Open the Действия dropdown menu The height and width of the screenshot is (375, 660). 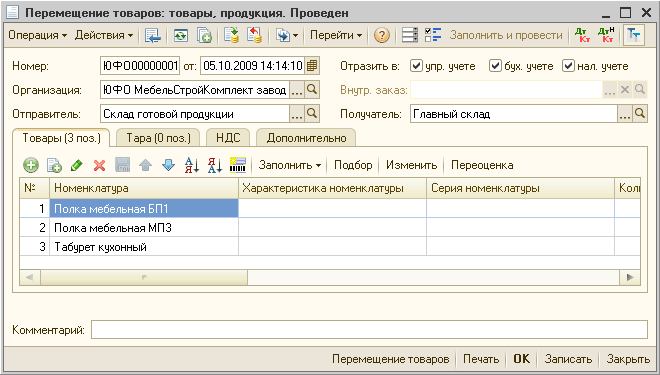point(104,35)
